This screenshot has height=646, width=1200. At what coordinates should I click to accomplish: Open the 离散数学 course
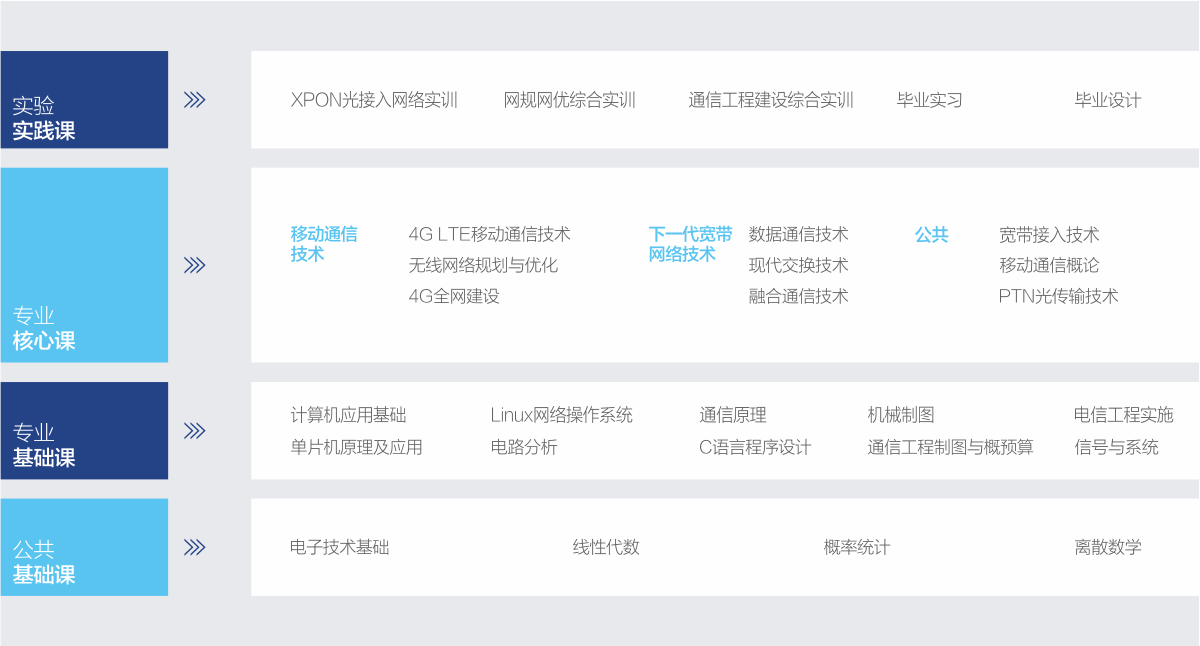tap(1107, 547)
